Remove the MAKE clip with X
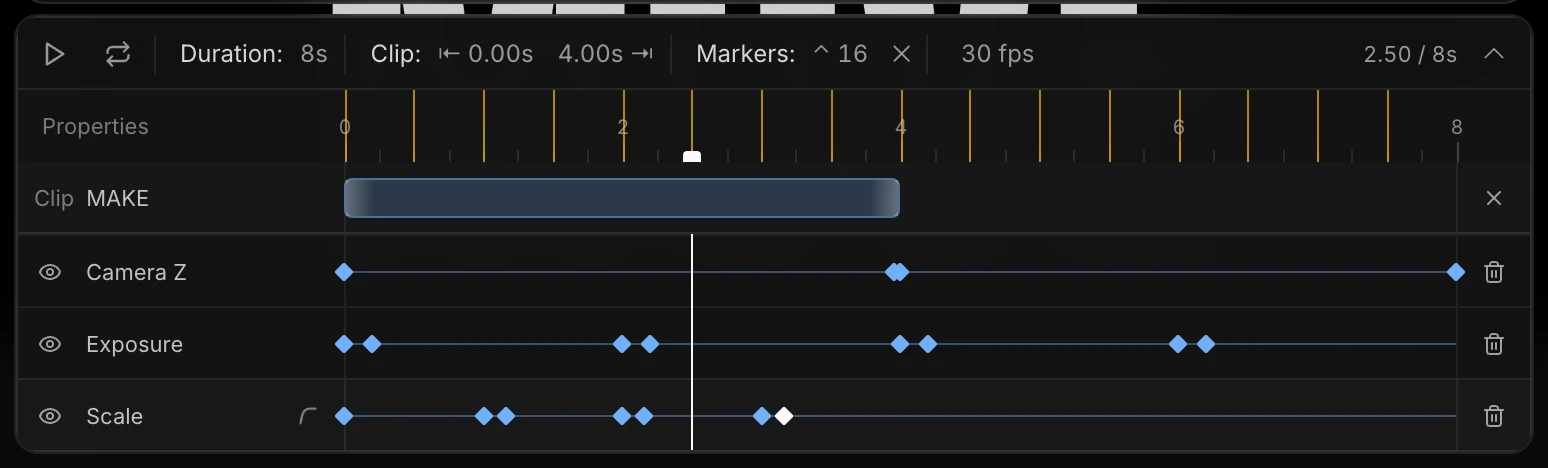Image resolution: width=1548 pixels, height=468 pixels. (x=1494, y=198)
